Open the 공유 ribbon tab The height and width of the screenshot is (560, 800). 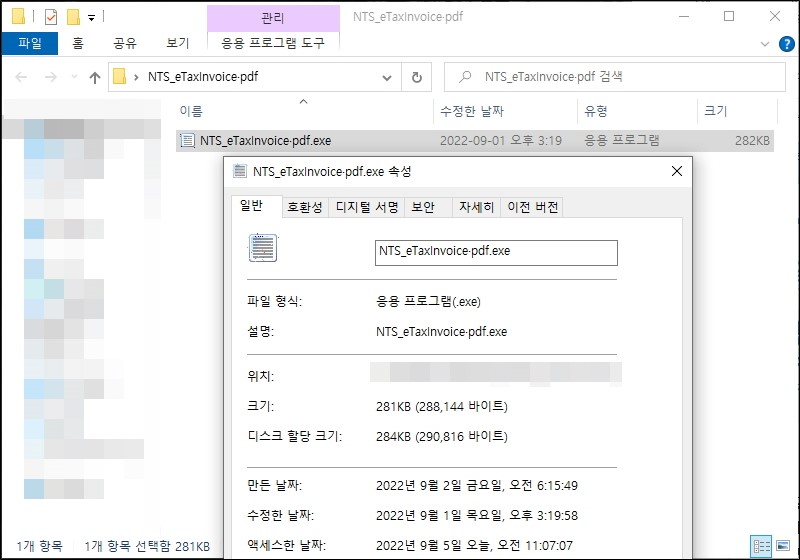(125, 43)
